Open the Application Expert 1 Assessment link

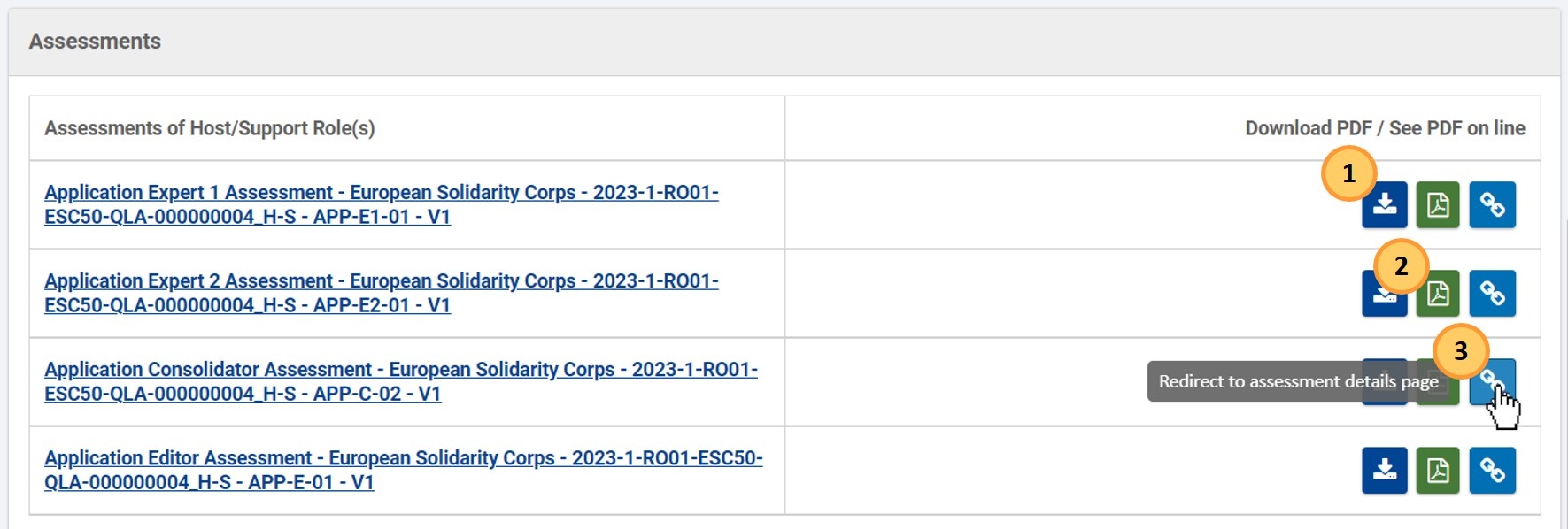(x=382, y=204)
